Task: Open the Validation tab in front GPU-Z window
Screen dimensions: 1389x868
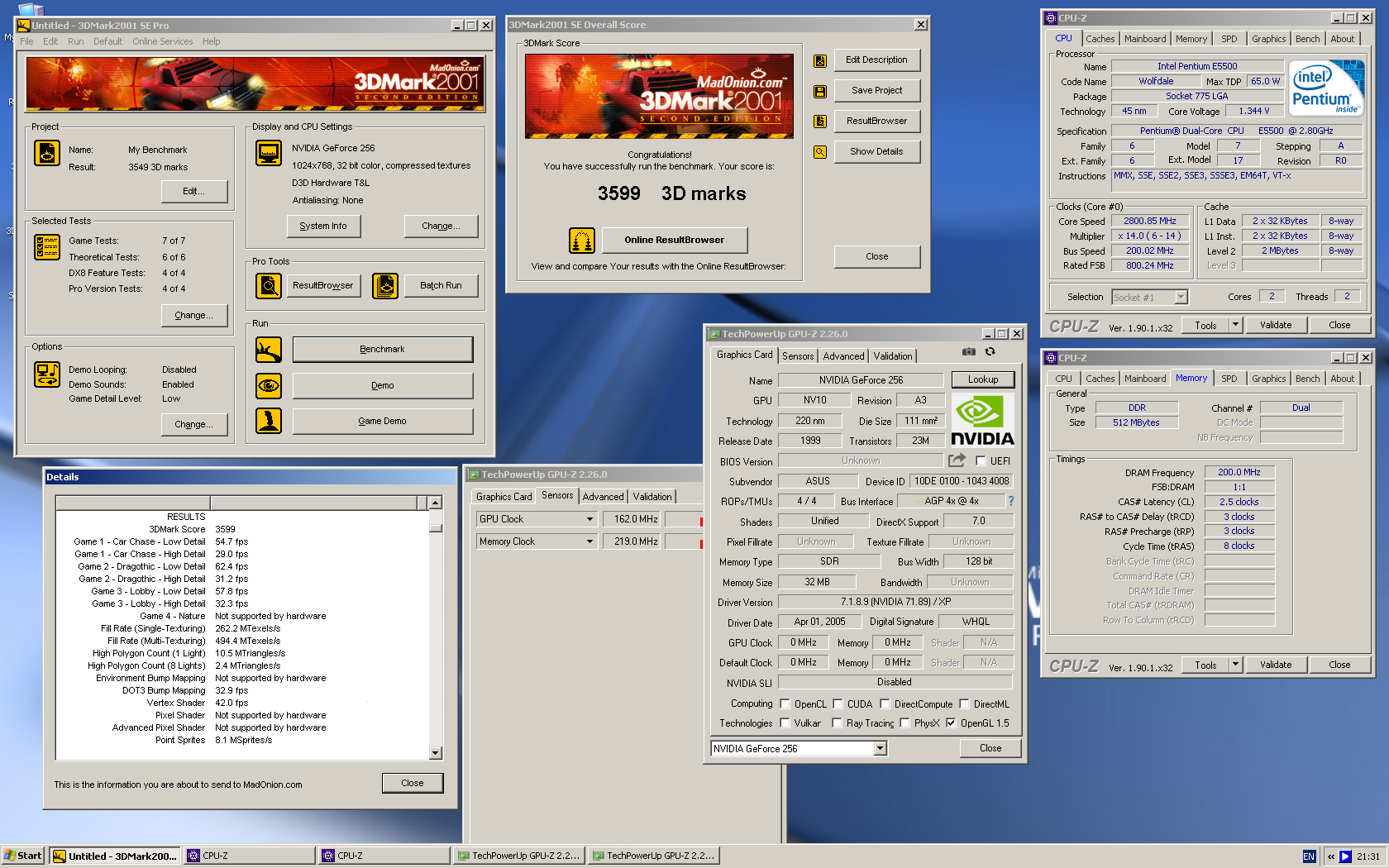Action: pyautogui.click(x=893, y=356)
